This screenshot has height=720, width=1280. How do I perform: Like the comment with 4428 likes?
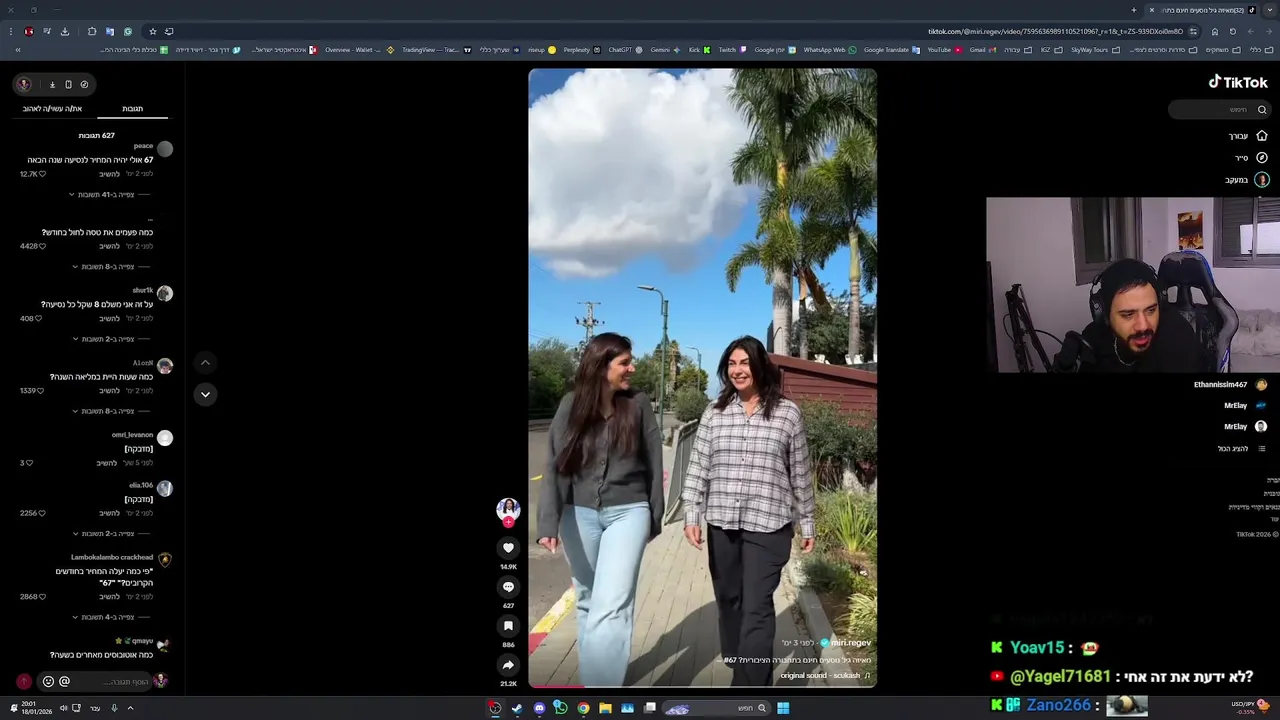point(42,246)
